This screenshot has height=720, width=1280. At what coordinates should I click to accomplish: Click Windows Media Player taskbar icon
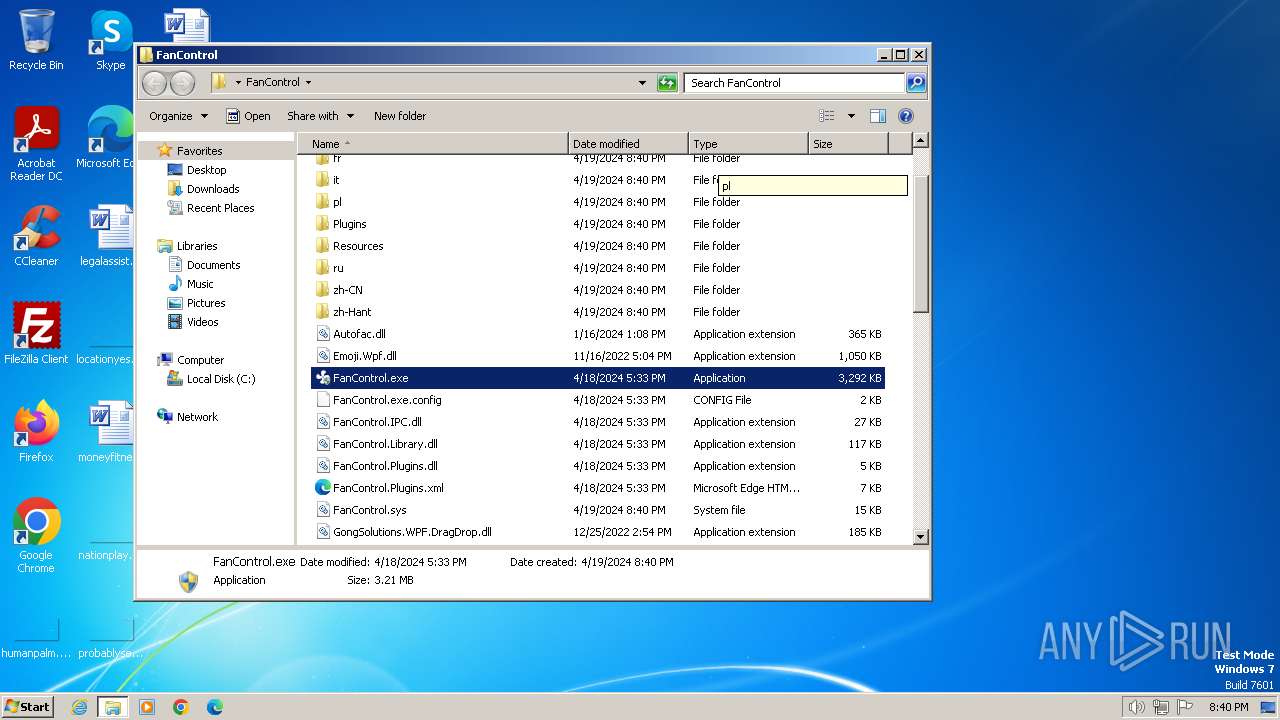click(147, 707)
